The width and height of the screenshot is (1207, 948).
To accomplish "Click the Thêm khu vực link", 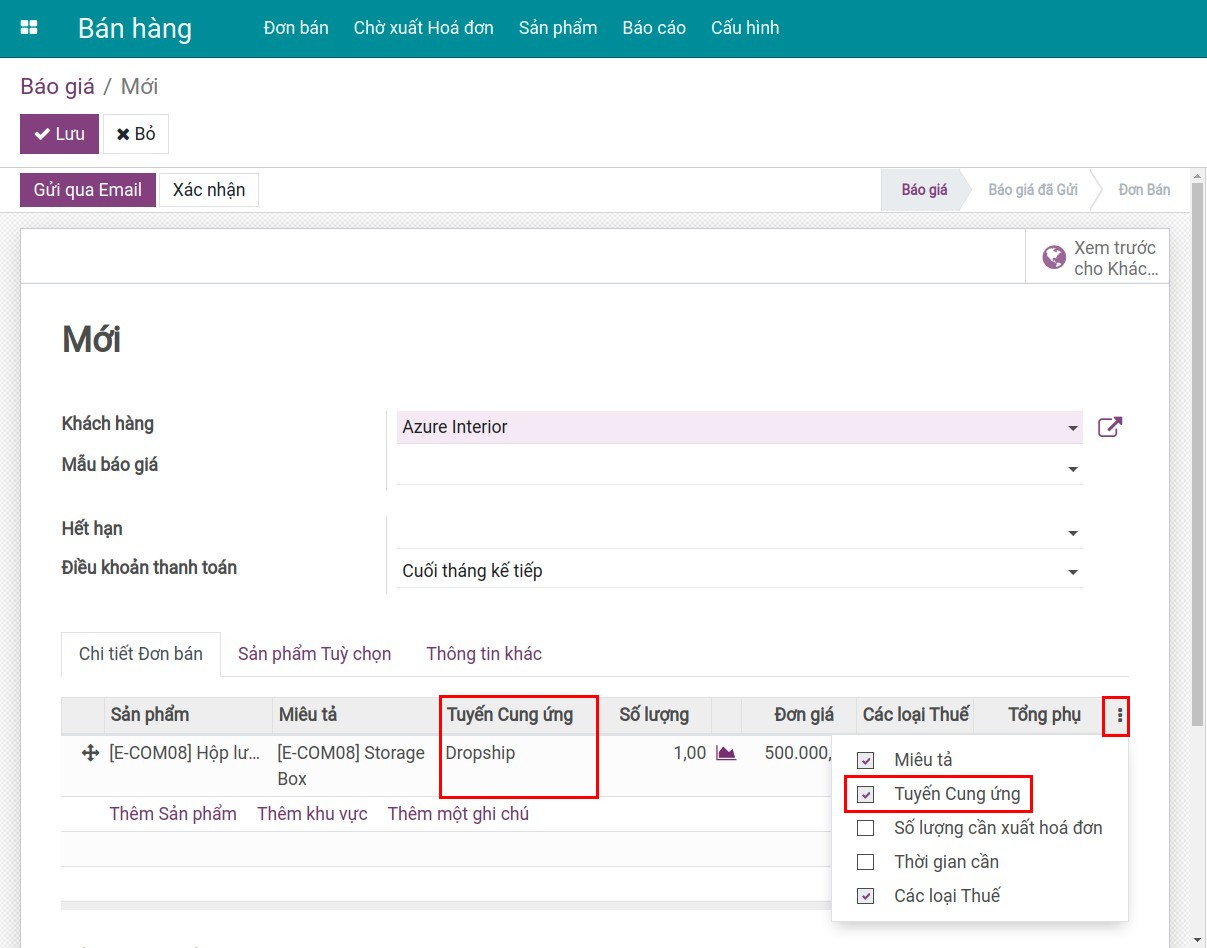I will [312, 814].
